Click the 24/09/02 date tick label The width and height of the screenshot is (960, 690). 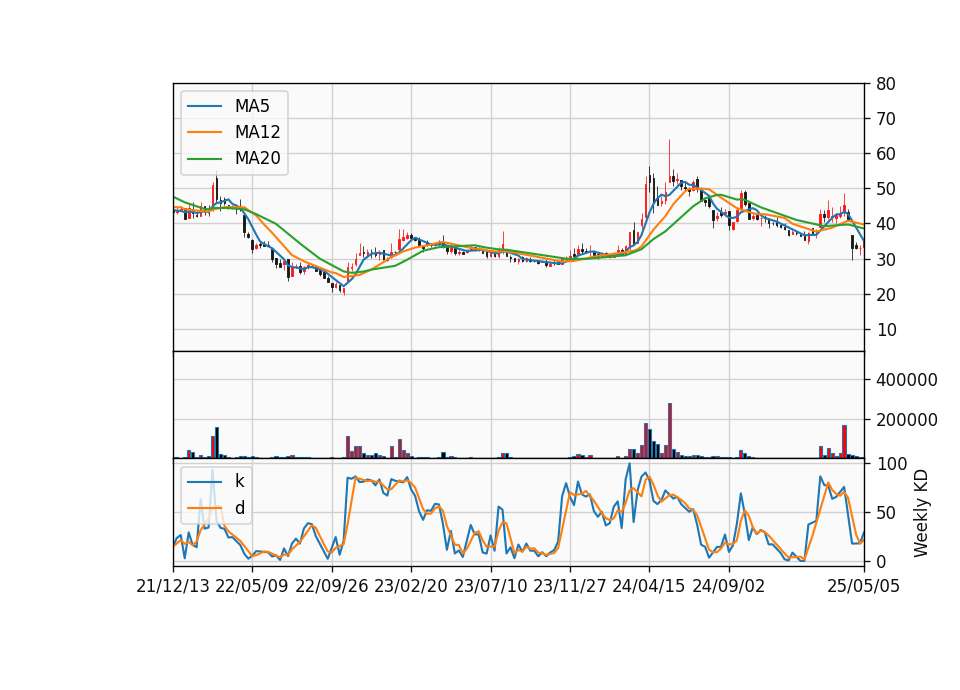click(x=729, y=587)
